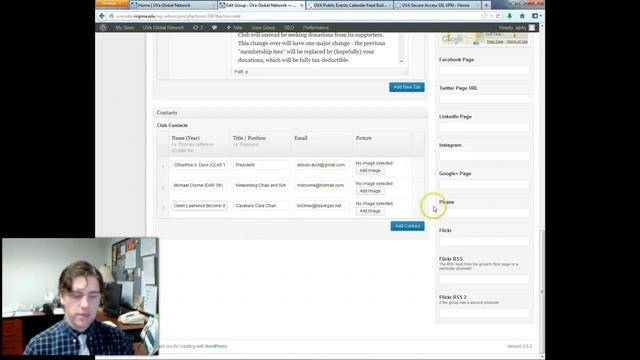640x360 pixels.
Task: Open the orange Firefox menu button
Action: (111, 4)
